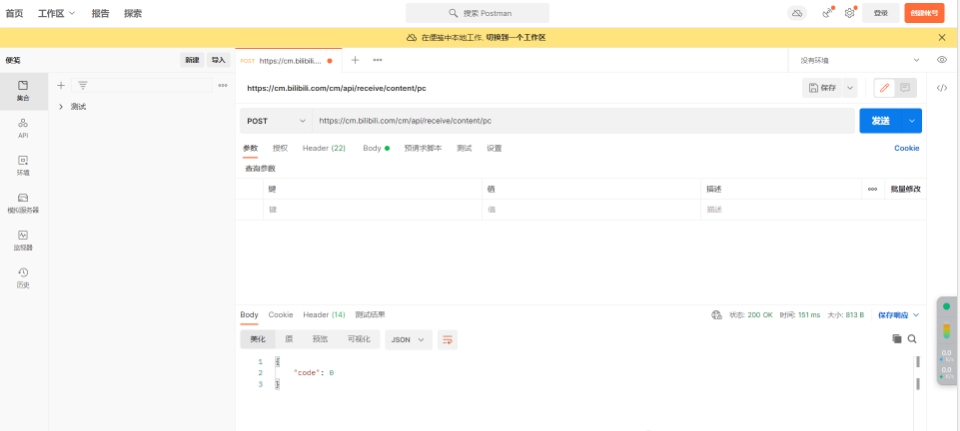Open the 没有环境 environment selector
The width and height of the screenshot is (960, 431).
[860, 60]
